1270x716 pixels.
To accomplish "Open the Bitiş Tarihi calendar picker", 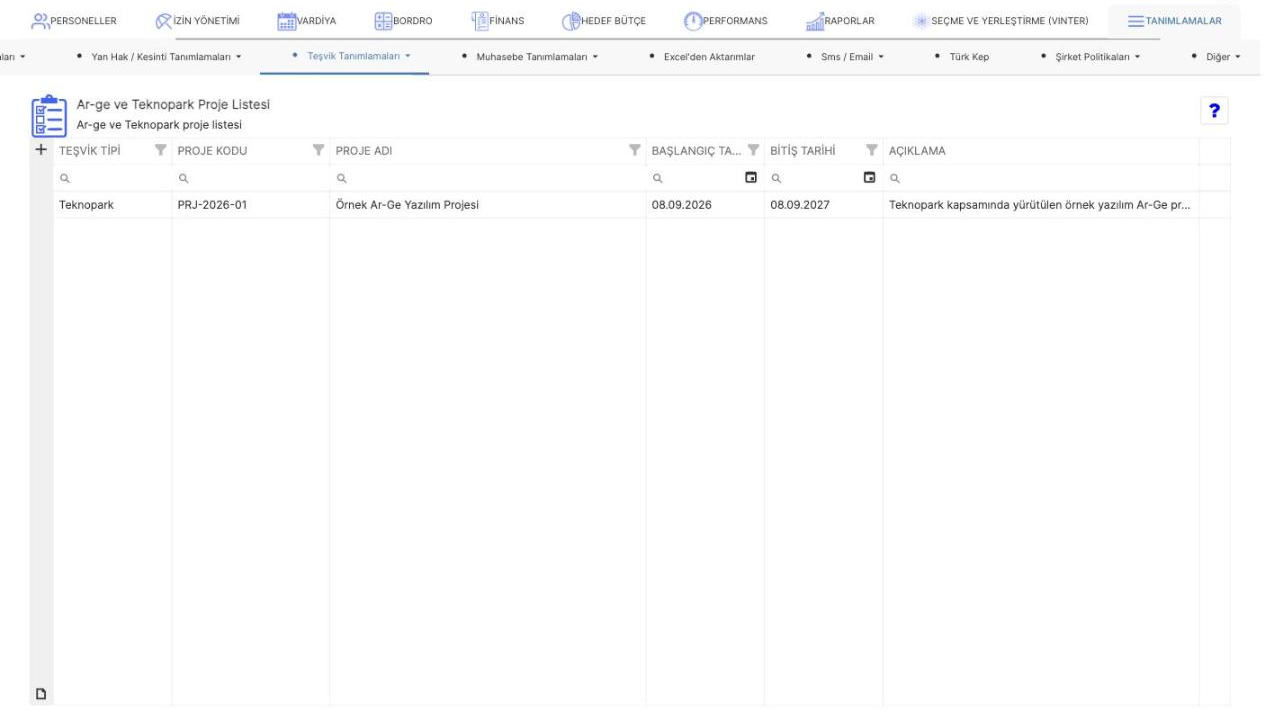I will (x=869, y=178).
